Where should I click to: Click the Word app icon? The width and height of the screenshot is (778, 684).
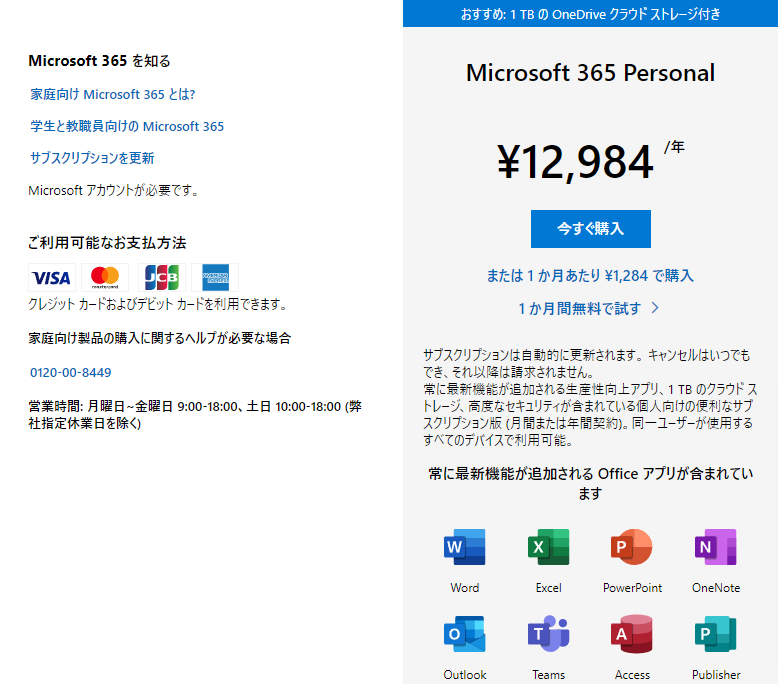[x=464, y=547]
